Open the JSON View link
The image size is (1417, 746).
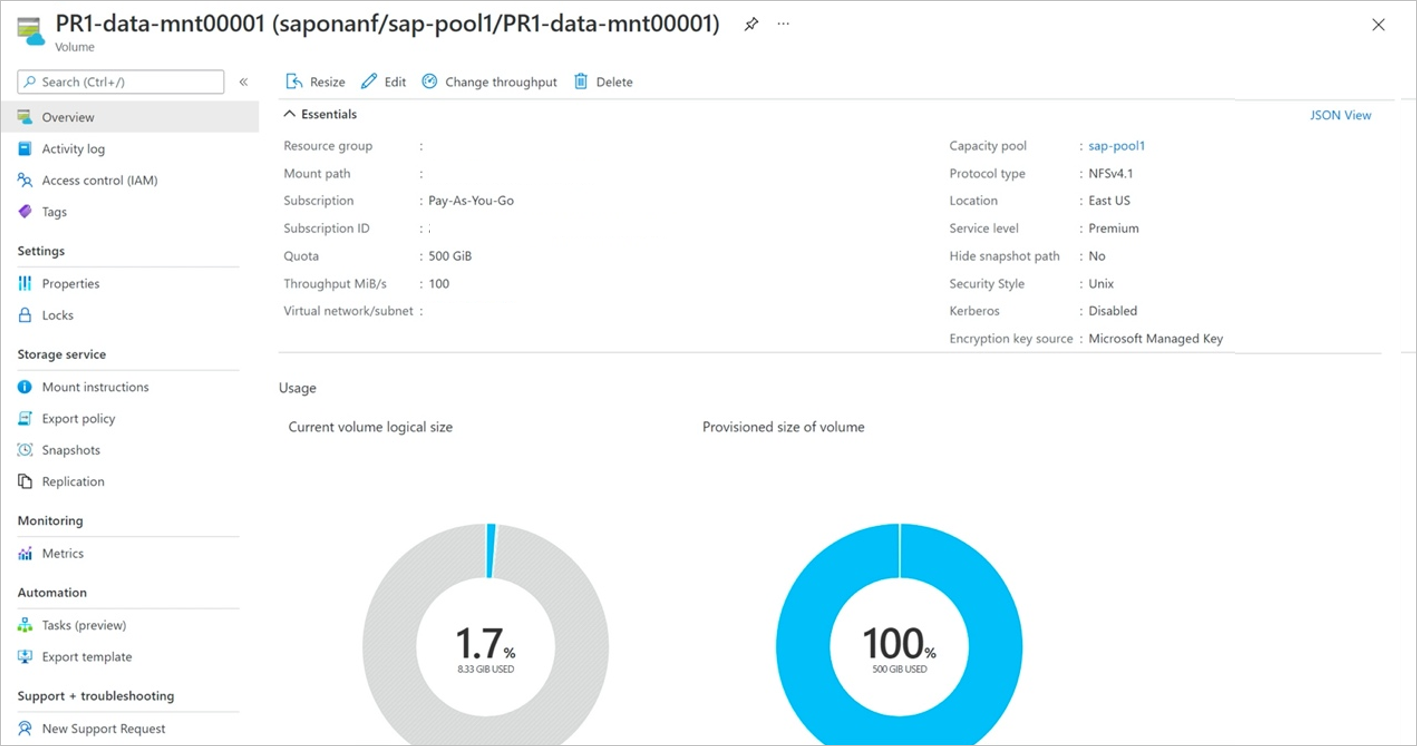coord(1340,115)
